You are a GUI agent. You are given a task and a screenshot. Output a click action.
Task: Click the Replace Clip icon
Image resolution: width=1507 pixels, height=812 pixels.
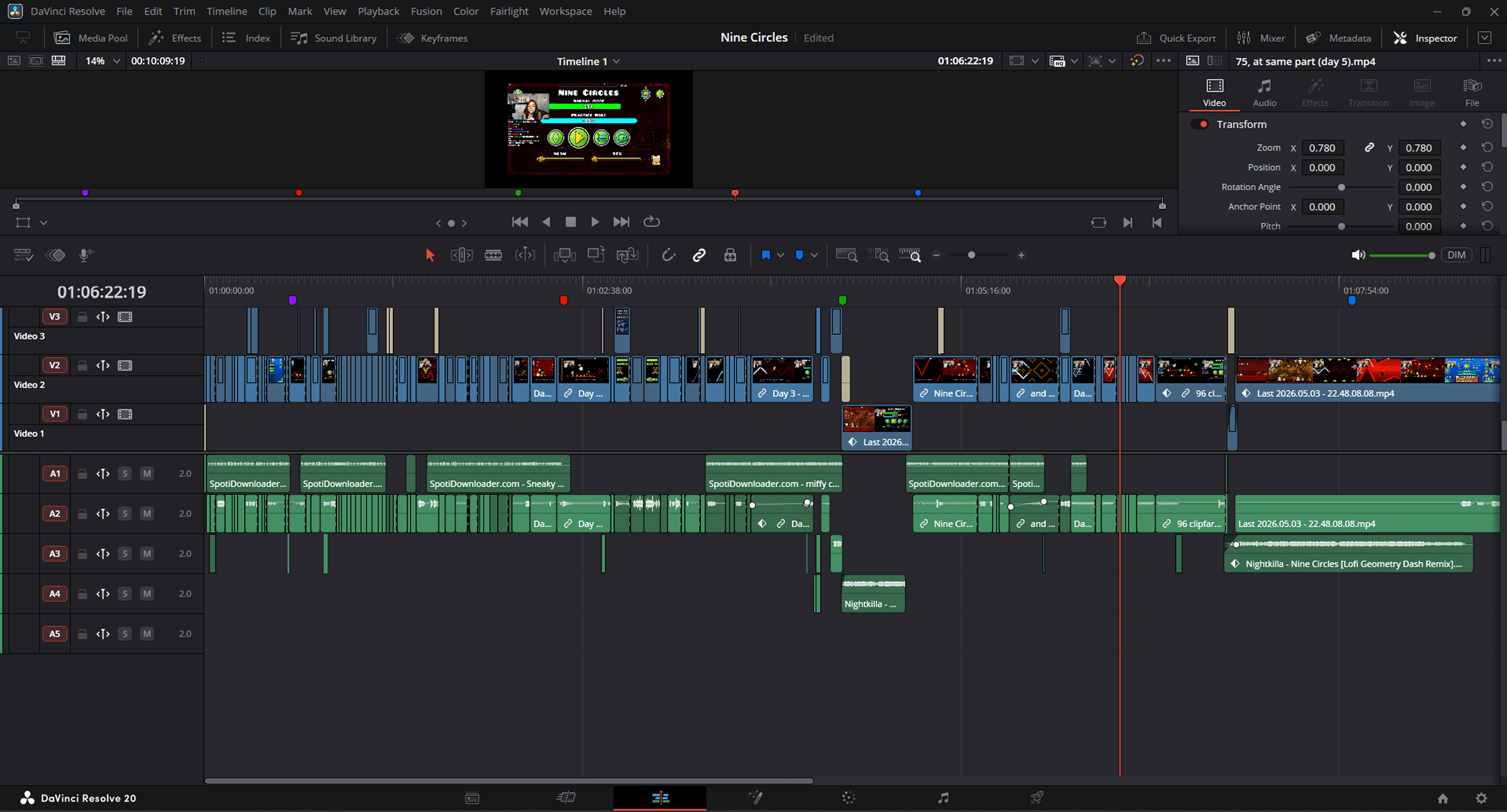pyautogui.click(x=627, y=255)
